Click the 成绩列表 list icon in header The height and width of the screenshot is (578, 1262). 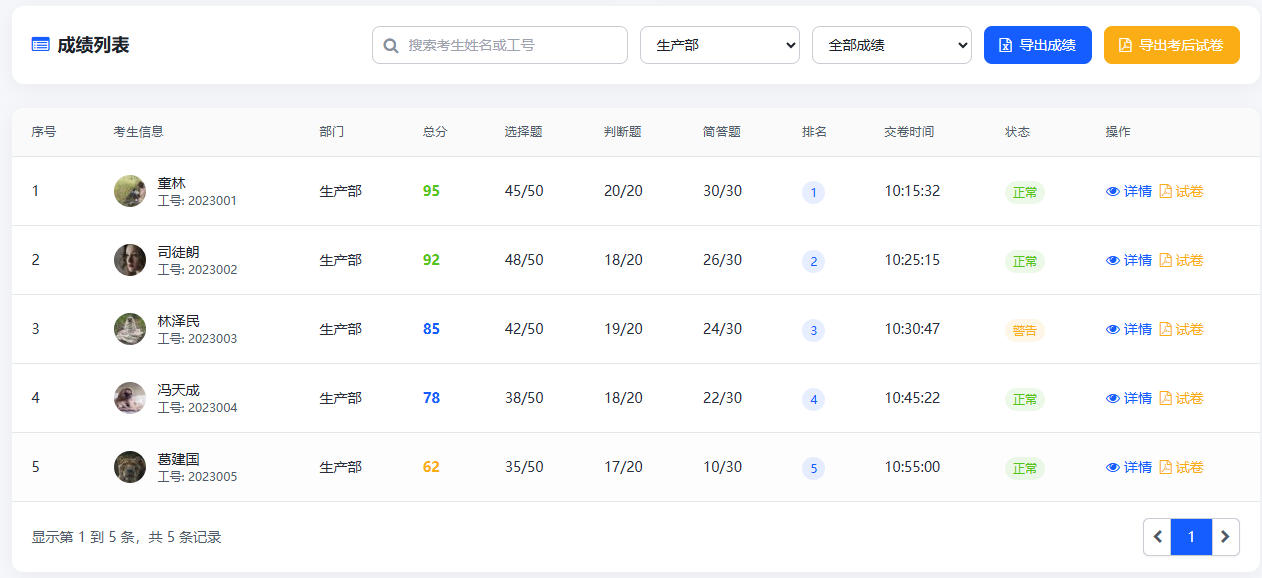(x=40, y=45)
